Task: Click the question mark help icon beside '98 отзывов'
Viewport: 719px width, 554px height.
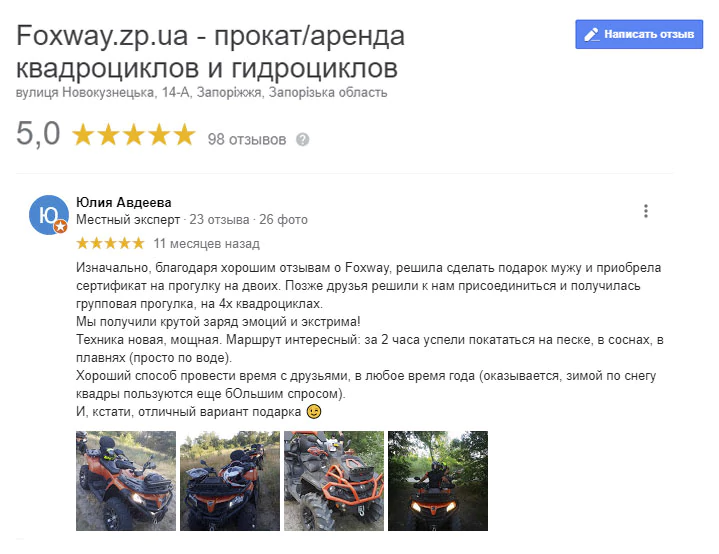Action: [x=302, y=139]
